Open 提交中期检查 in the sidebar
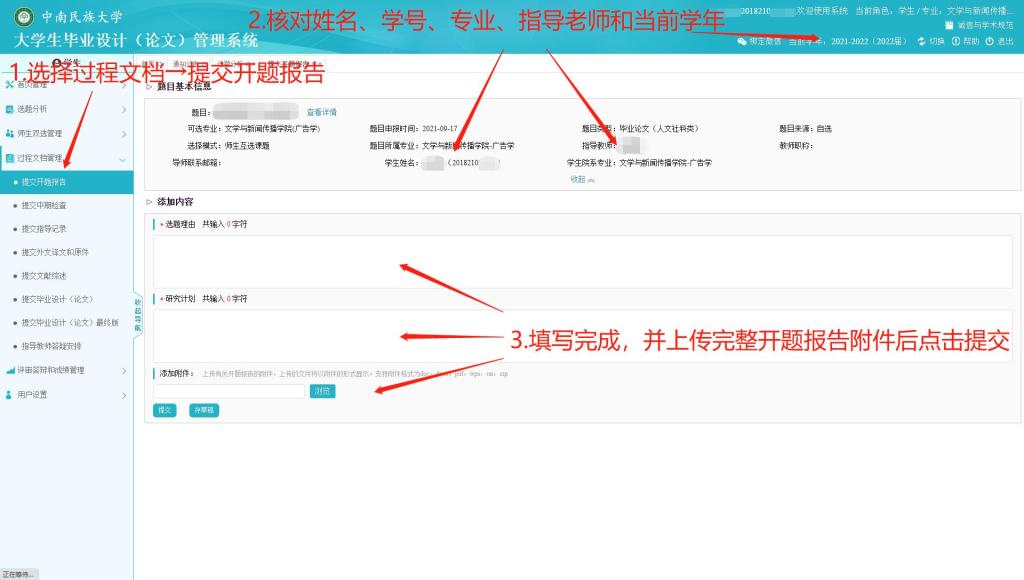This screenshot has height=580, width=1024. coord(45,205)
